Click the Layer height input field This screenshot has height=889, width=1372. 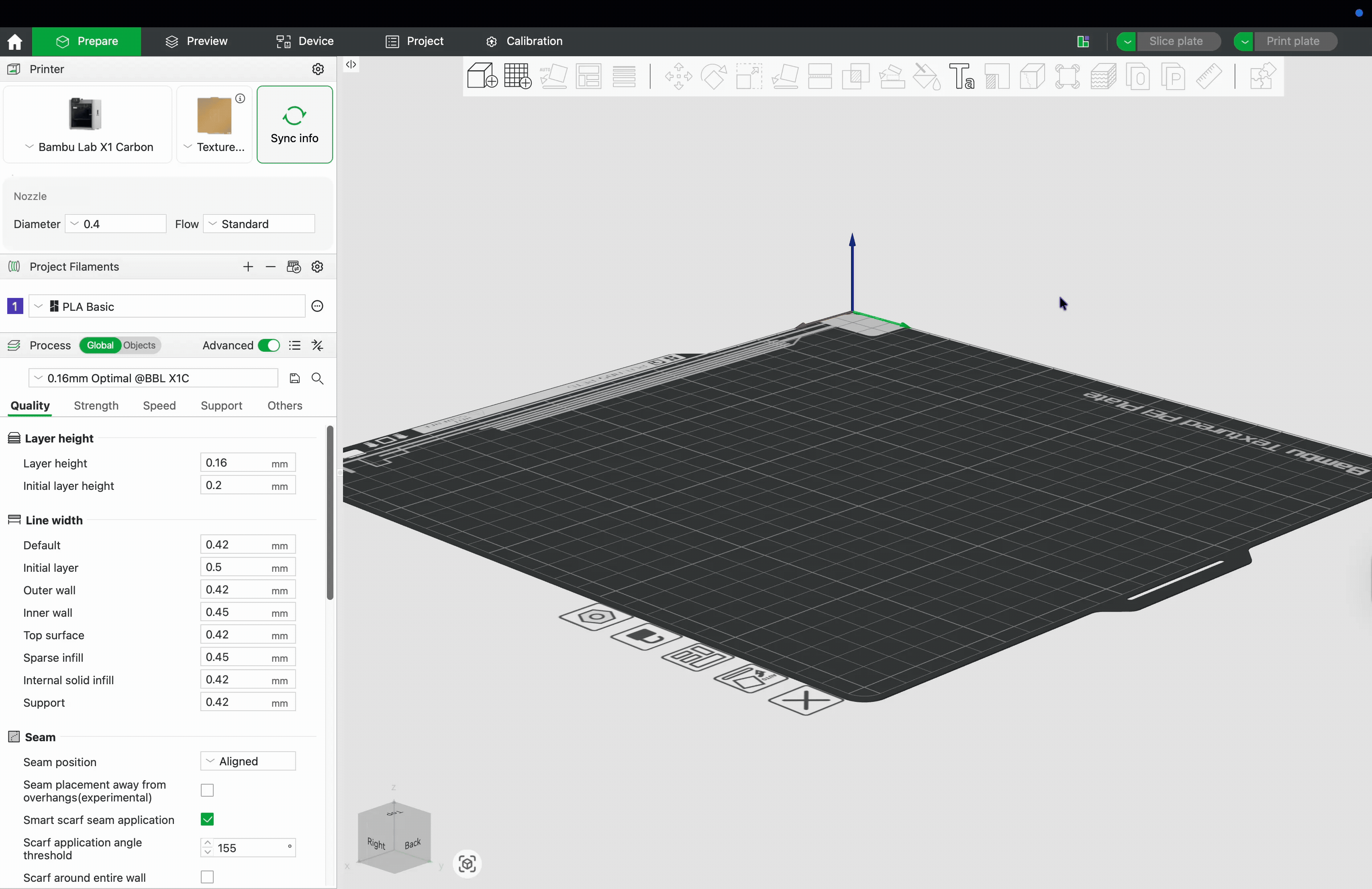[x=236, y=463]
